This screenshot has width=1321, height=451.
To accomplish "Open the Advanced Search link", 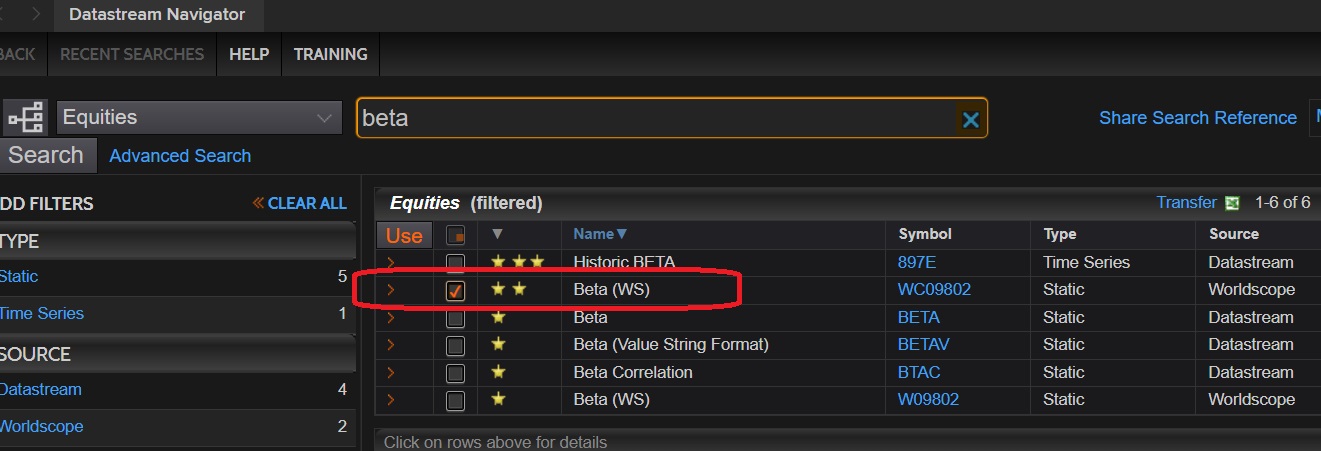I will (180, 156).
